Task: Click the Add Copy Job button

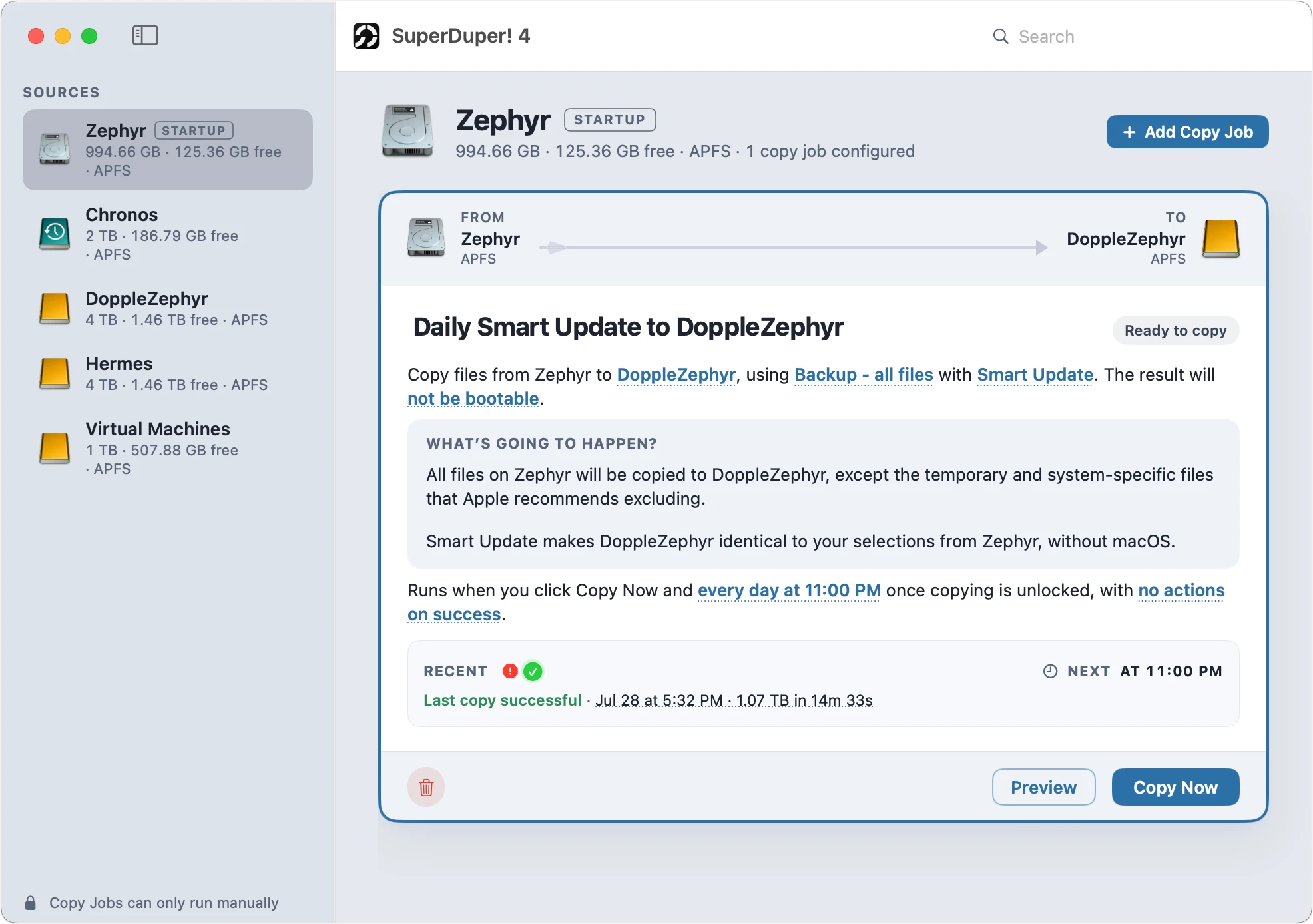Action: point(1187,132)
